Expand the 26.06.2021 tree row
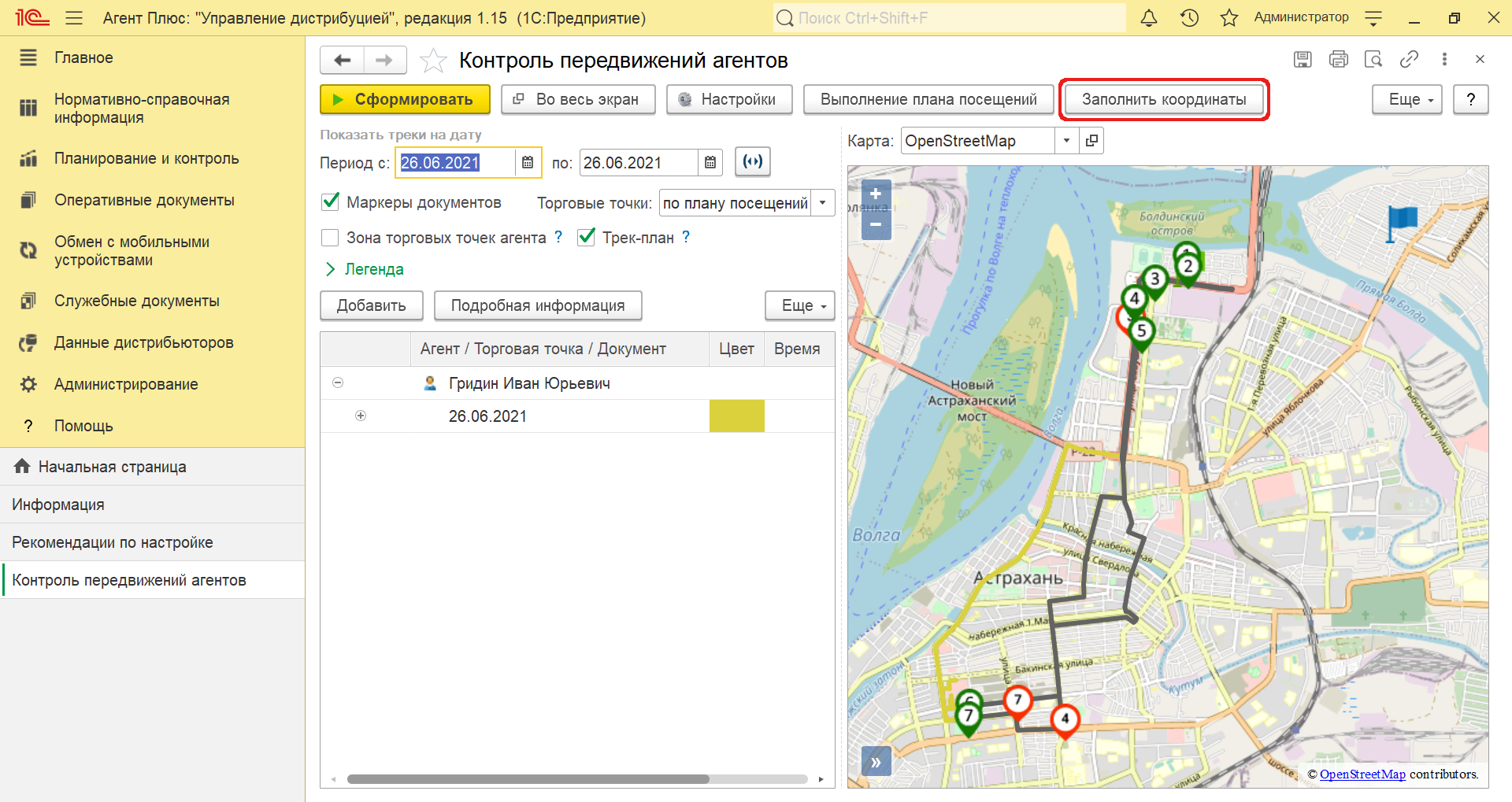Viewport: 1512px width, 802px height. (x=361, y=416)
